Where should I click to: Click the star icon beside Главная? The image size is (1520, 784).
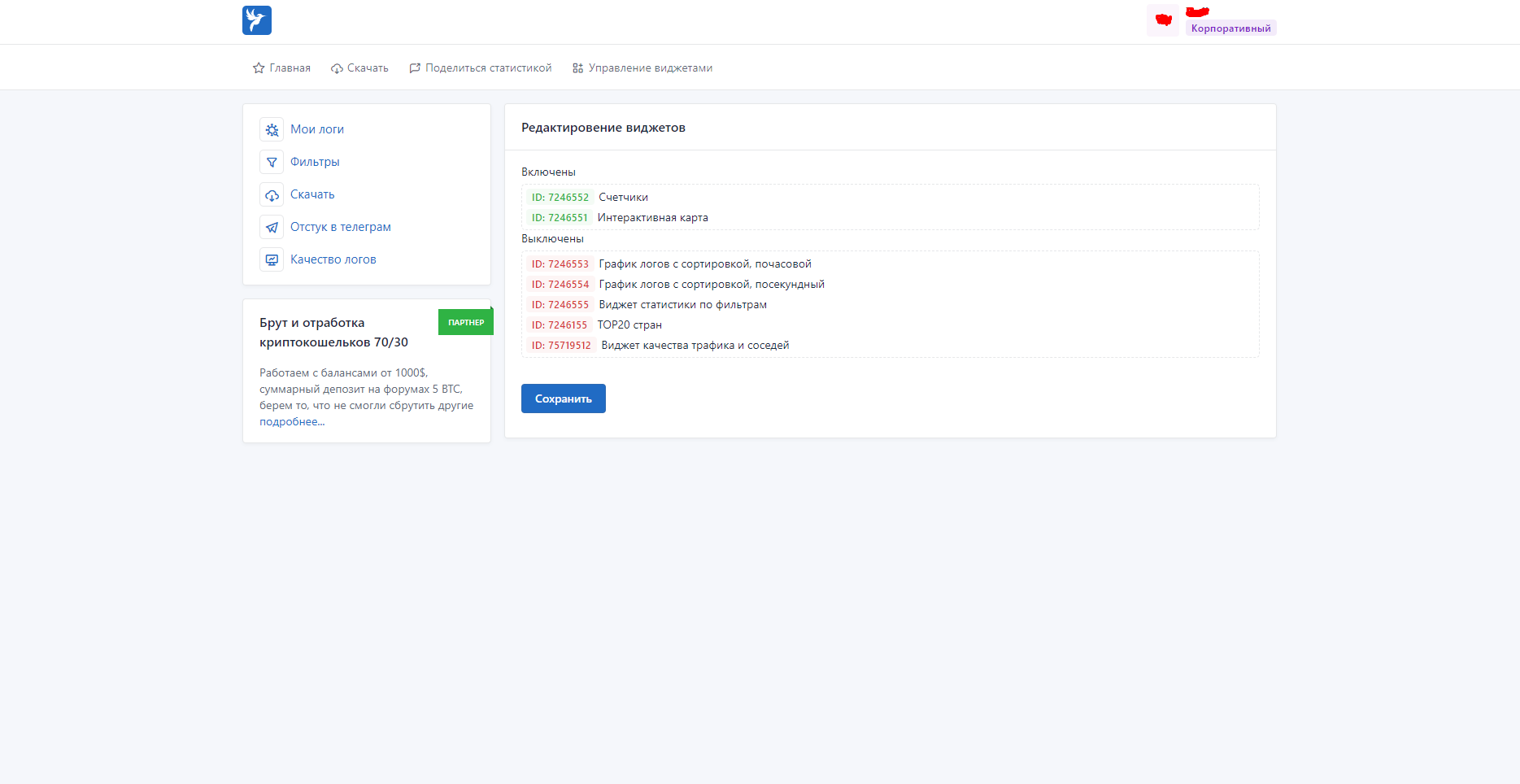coord(259,68)
